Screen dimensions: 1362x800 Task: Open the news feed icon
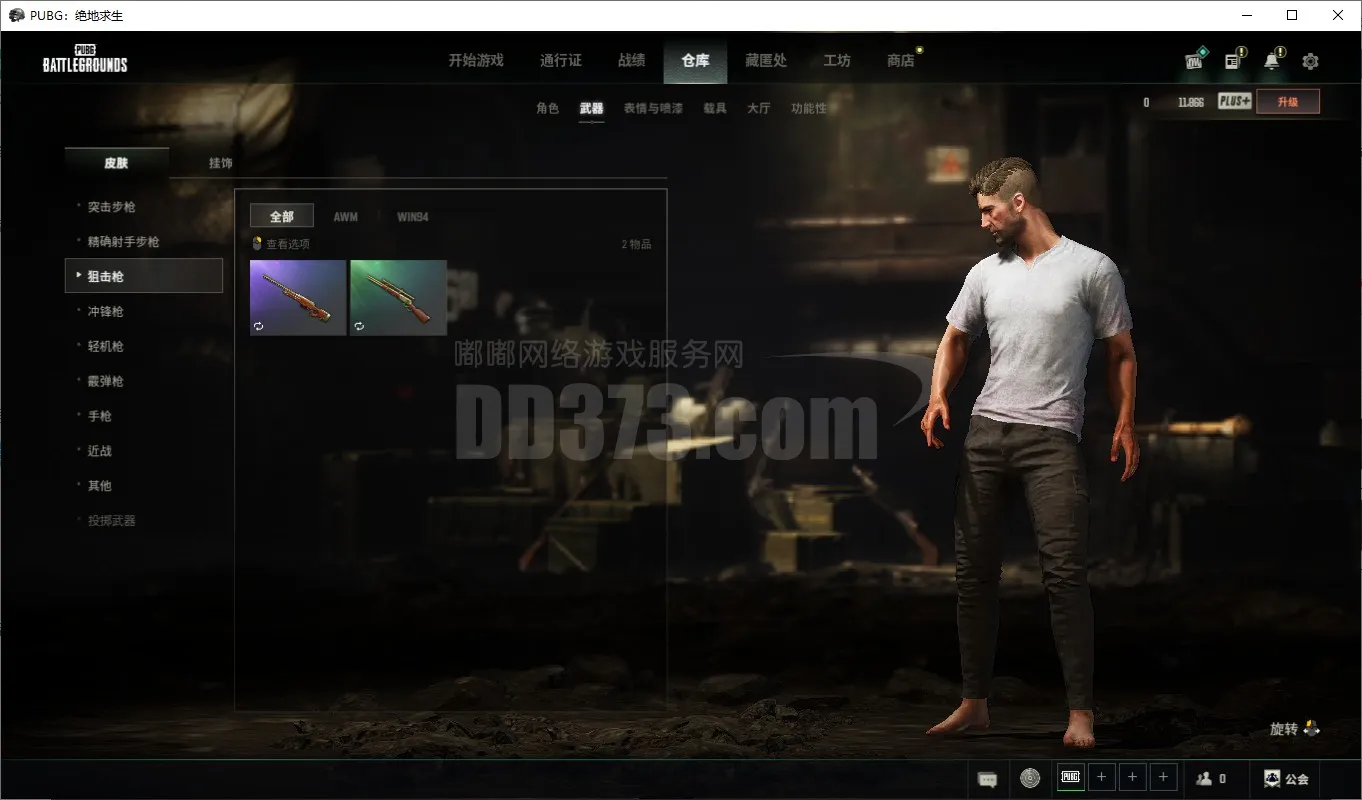(1234, 60)
